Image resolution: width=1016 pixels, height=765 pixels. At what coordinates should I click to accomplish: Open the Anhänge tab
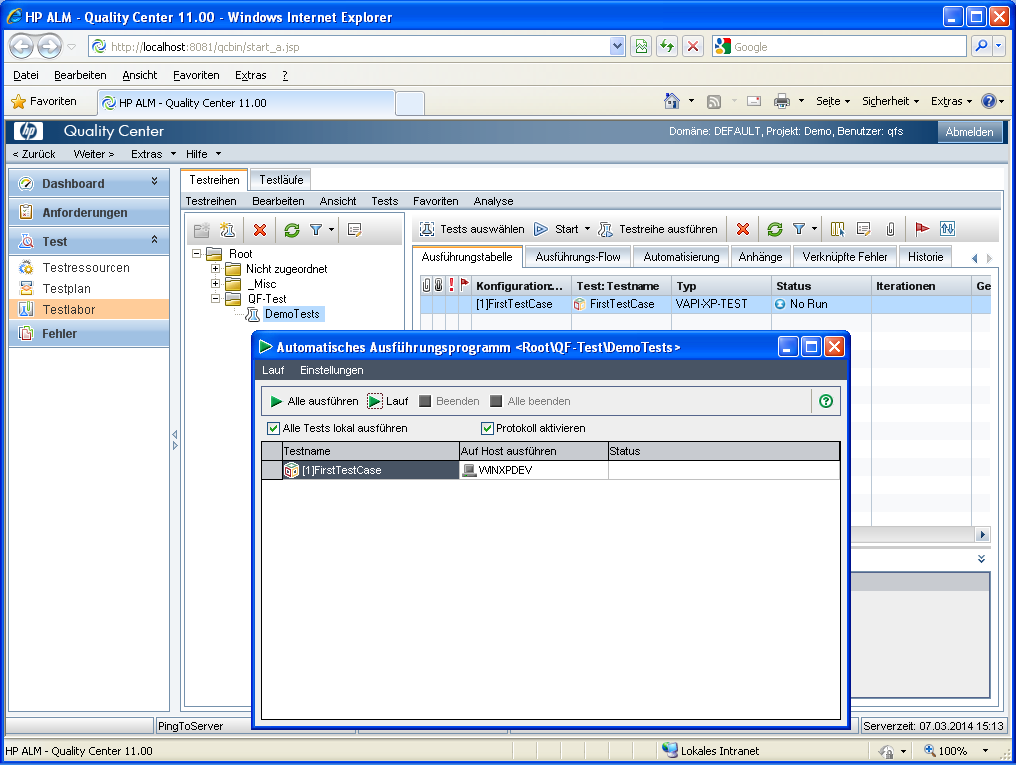[x=761, y=257]
